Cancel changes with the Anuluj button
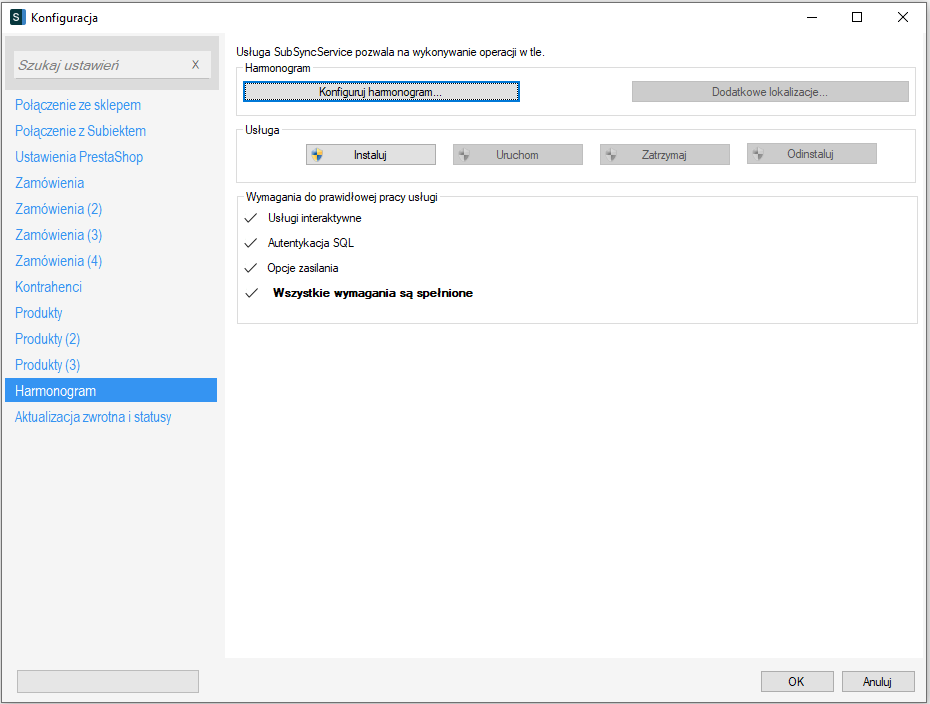Viewport: 930px width, 704px height. (x=877, y=682)
